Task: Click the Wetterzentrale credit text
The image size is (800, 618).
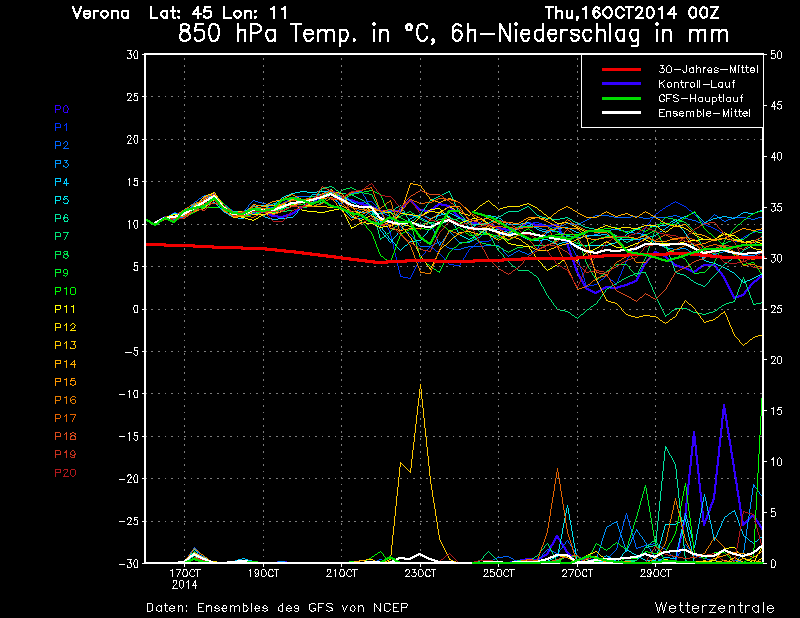Action: click(x=714, y=607)
